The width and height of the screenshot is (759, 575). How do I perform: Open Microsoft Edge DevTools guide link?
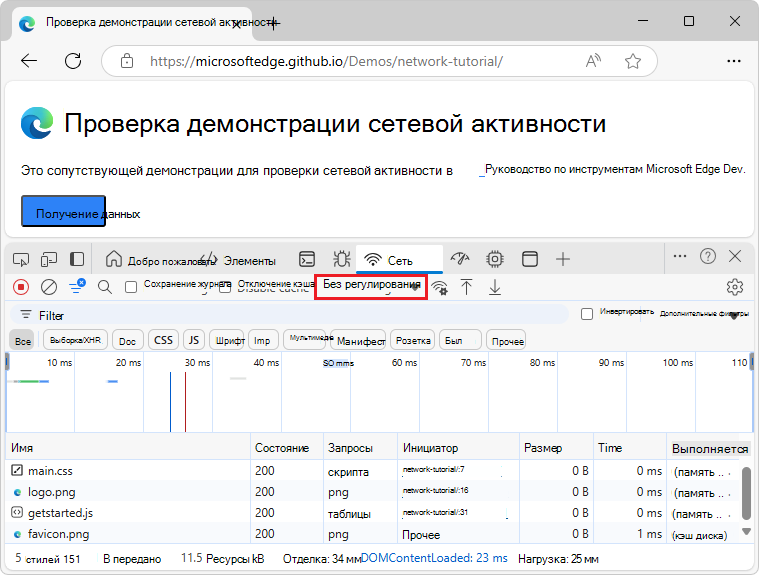[x=612, y=169]
